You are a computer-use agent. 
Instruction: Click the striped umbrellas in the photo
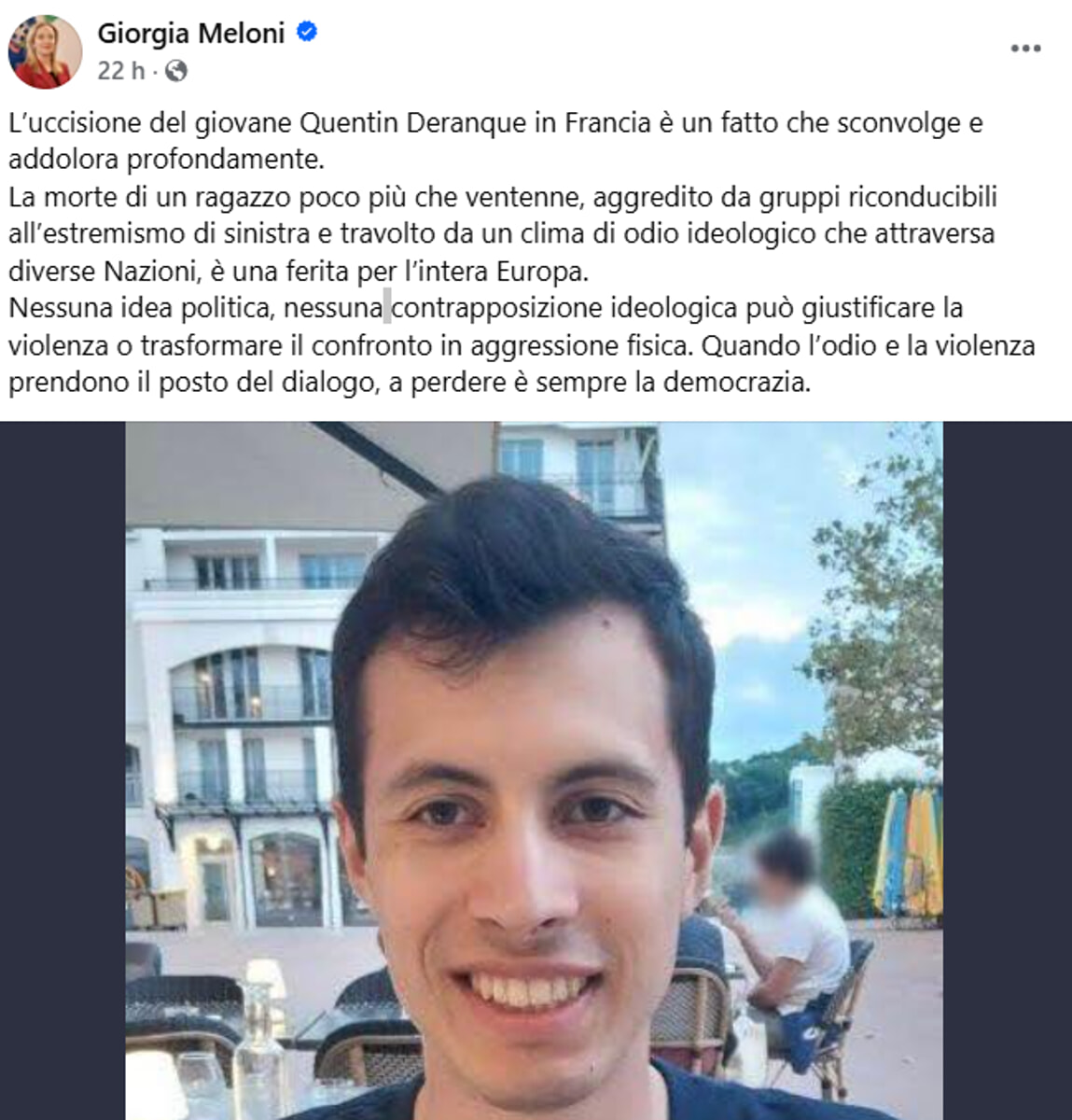[x=909, y=851]
